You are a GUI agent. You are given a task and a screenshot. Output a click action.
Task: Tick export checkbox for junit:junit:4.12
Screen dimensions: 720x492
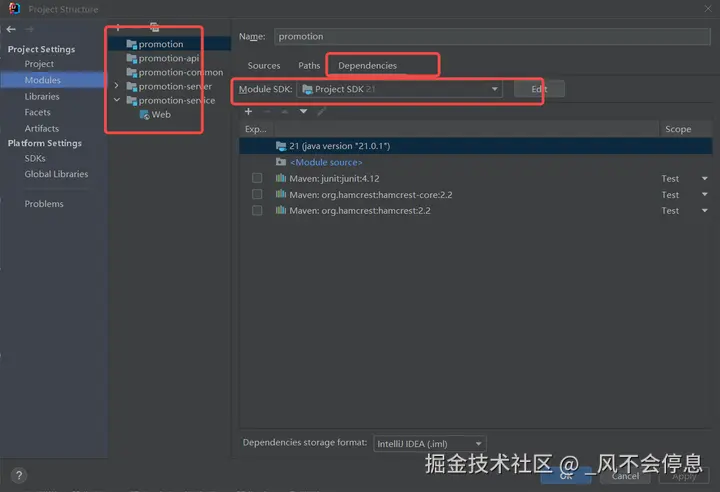pos(257,178)
